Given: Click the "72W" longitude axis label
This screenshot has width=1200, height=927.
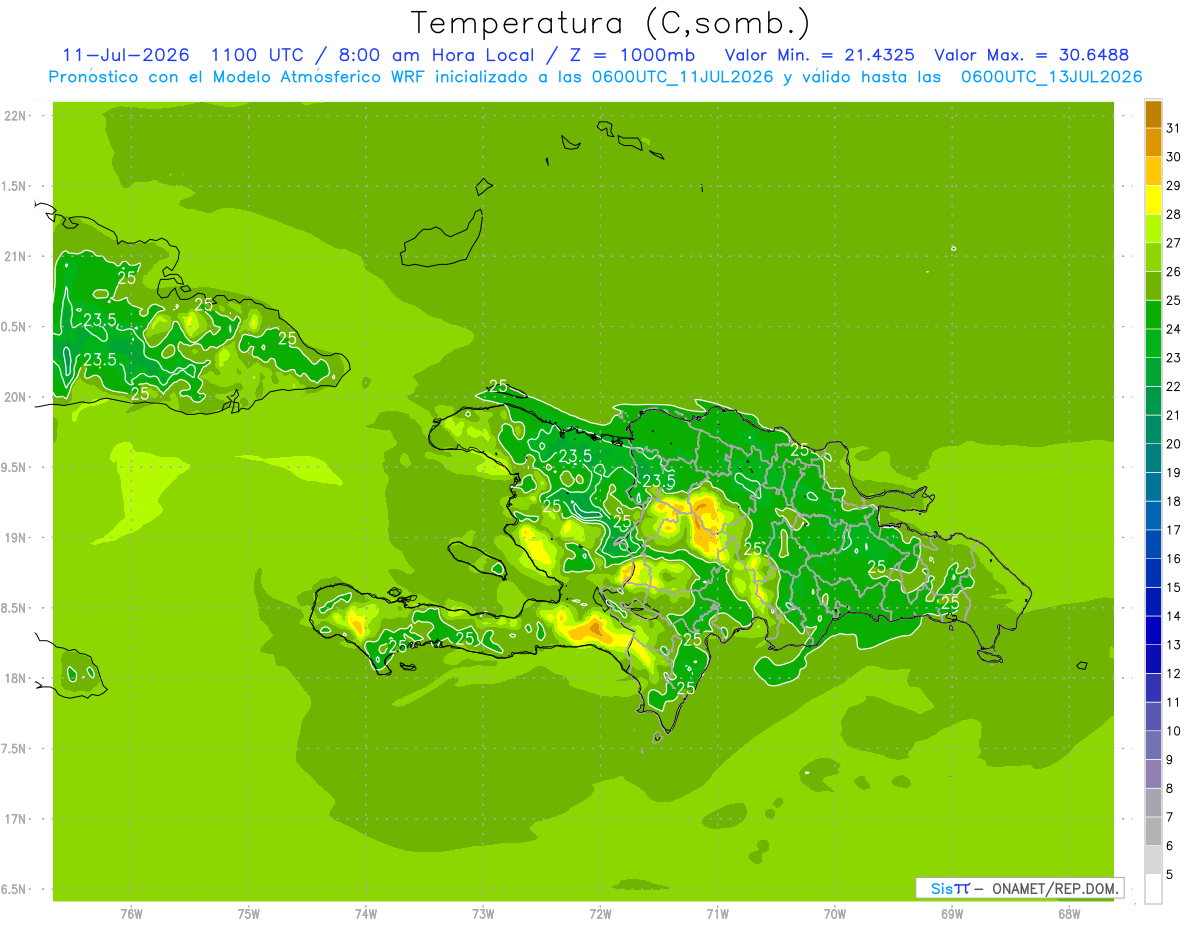Looking at the screenshot, I should (x=600, y=913).
